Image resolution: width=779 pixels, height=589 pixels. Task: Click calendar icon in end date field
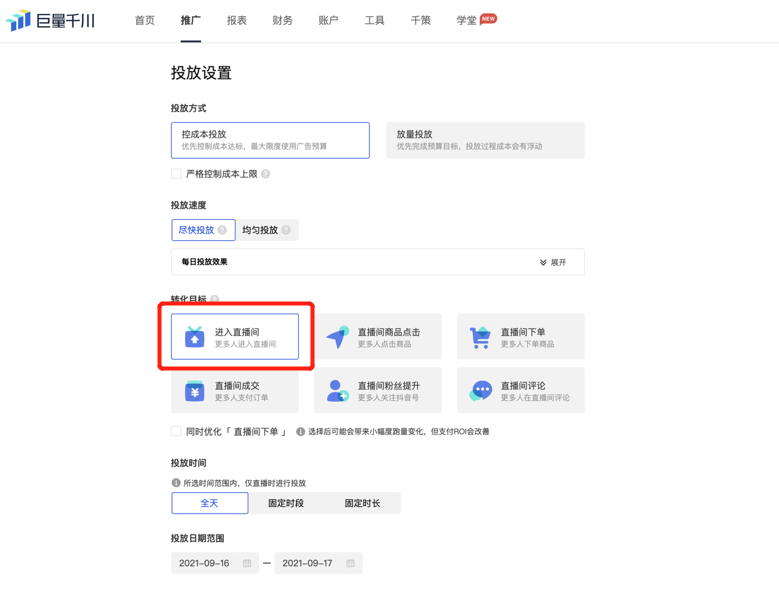coord(350,563)
